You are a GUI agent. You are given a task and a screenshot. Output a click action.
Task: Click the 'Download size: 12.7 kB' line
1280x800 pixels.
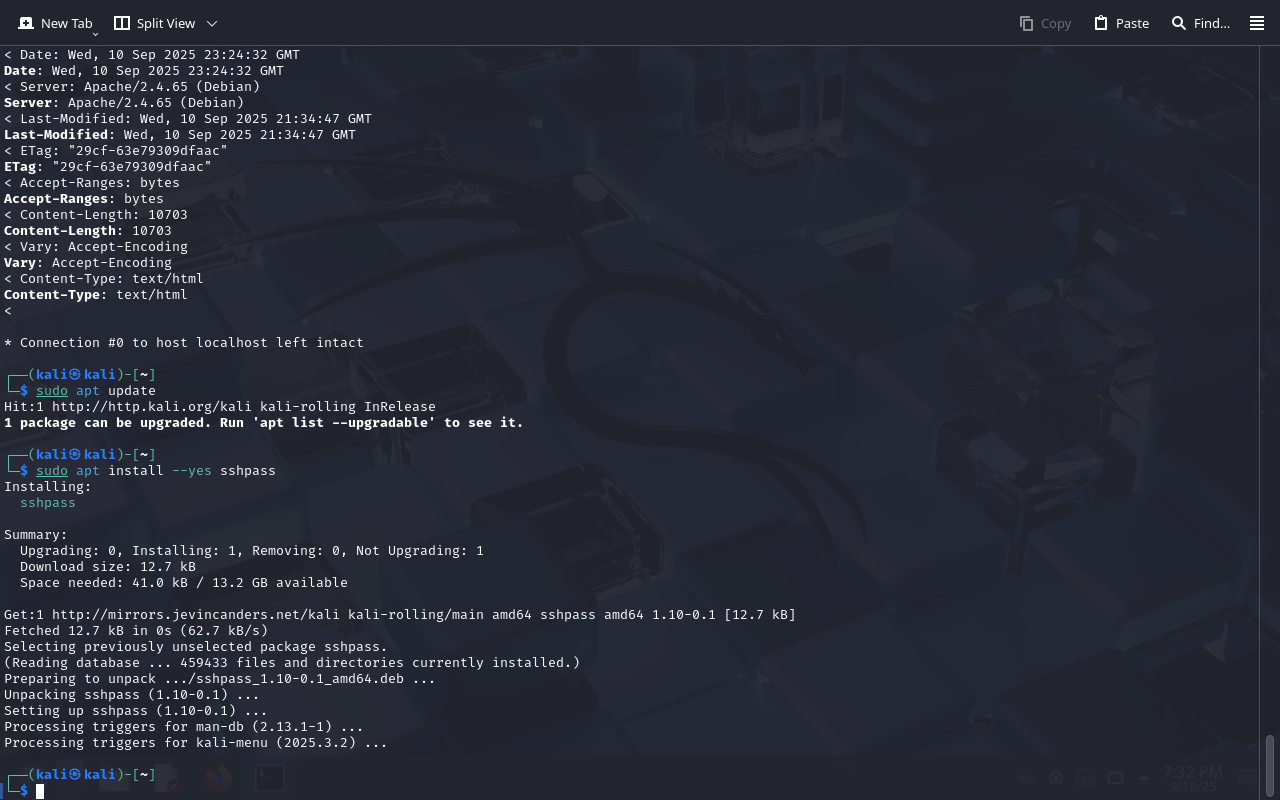108,567
